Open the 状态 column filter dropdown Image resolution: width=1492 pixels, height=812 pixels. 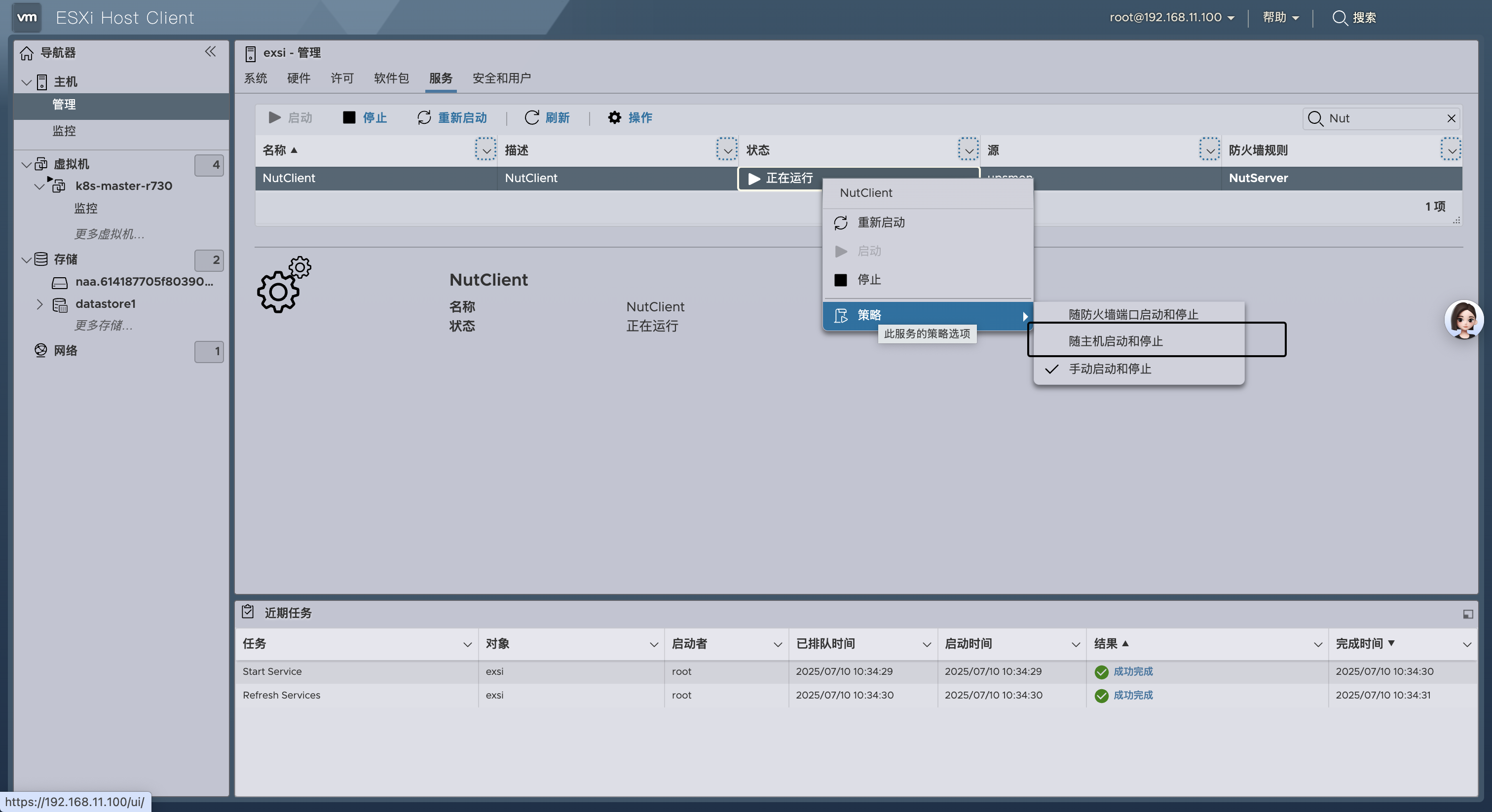969,149
